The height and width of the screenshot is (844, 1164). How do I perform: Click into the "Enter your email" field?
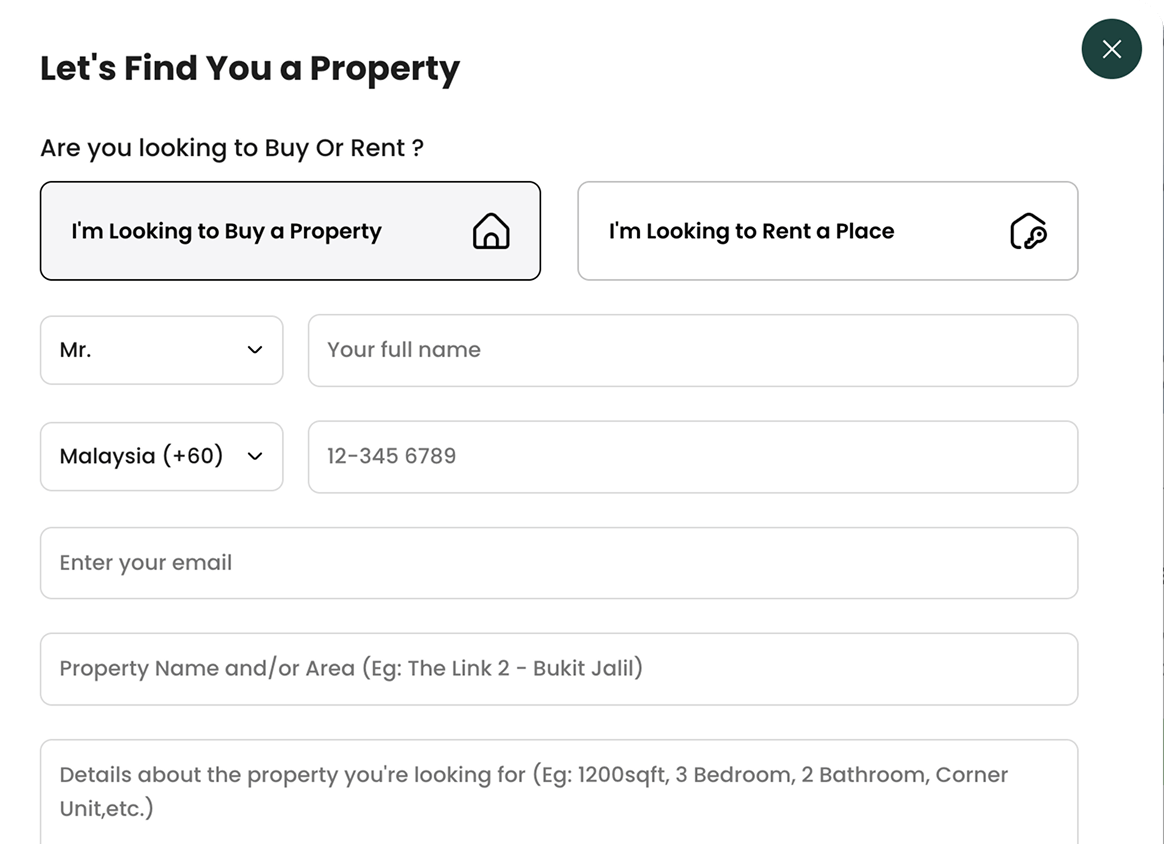coord(559,563)
